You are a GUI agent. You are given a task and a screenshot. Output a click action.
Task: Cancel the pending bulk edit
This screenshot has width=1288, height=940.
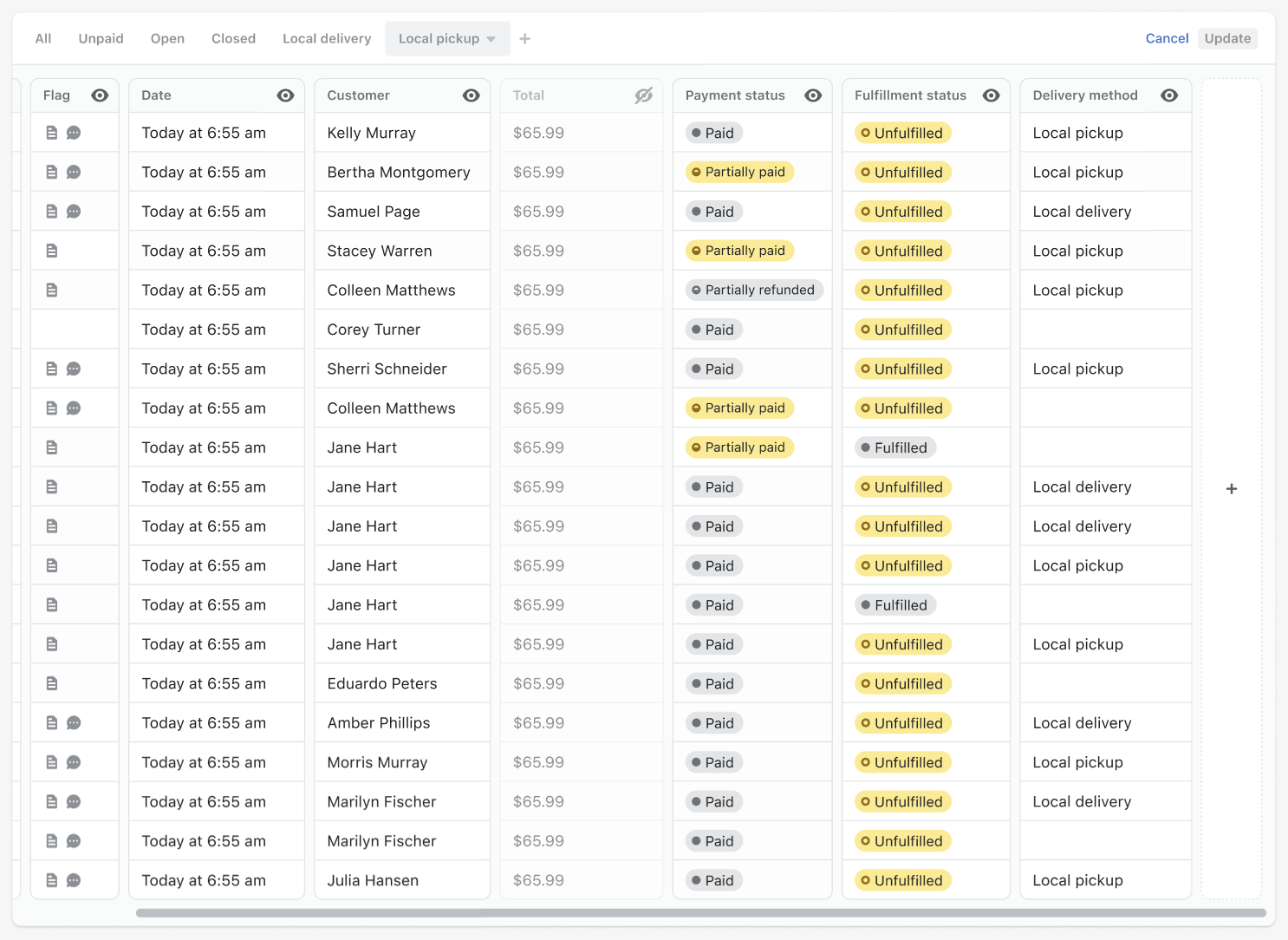pyautogui.click(x=1167, y=38)
